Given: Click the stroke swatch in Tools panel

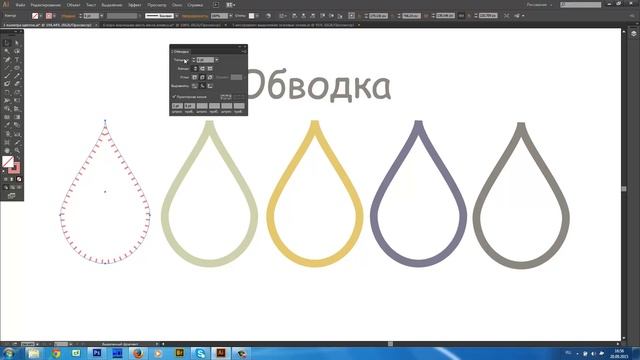Looking at the screenshot, I should (14, 168).
